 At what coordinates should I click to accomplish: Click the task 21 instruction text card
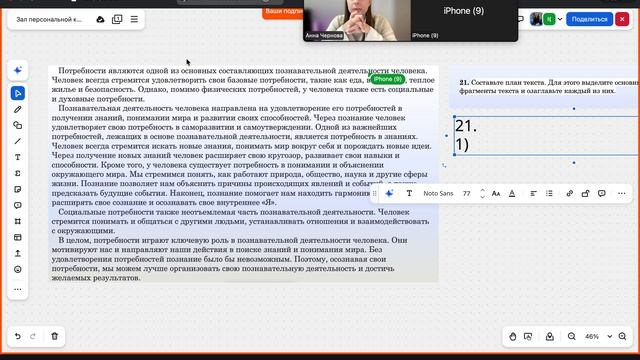545,87
